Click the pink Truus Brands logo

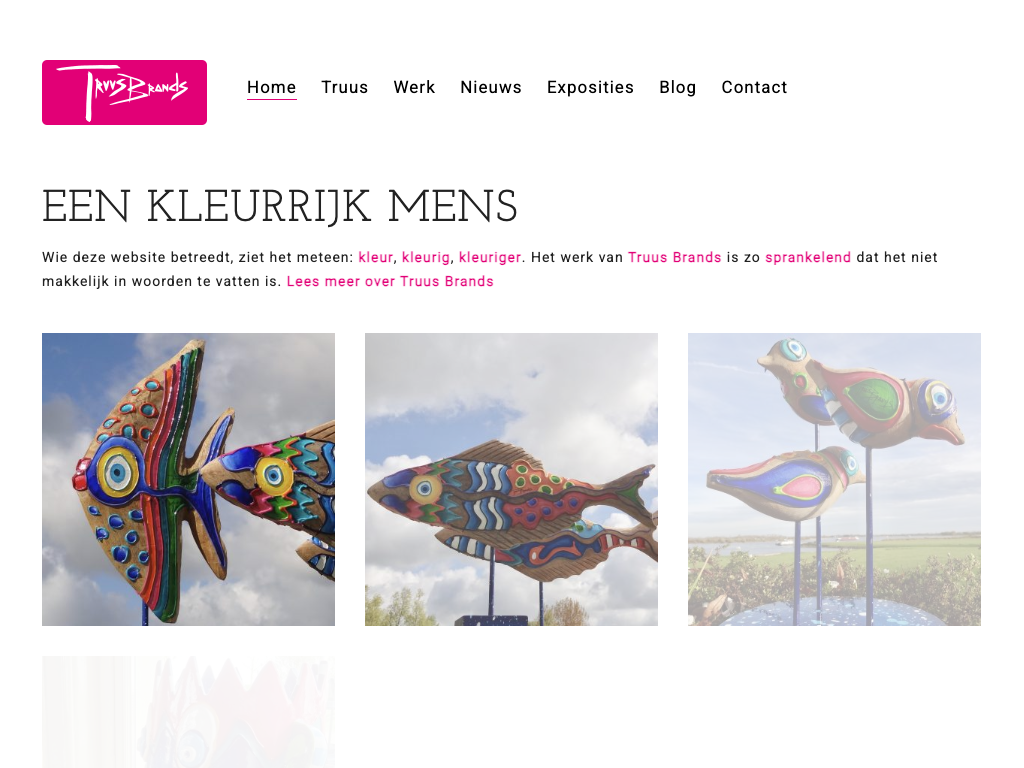[x=124, y=92]
